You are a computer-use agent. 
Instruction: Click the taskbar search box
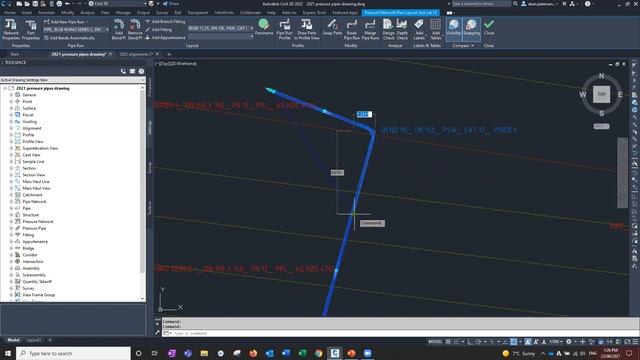coord(73,353)
